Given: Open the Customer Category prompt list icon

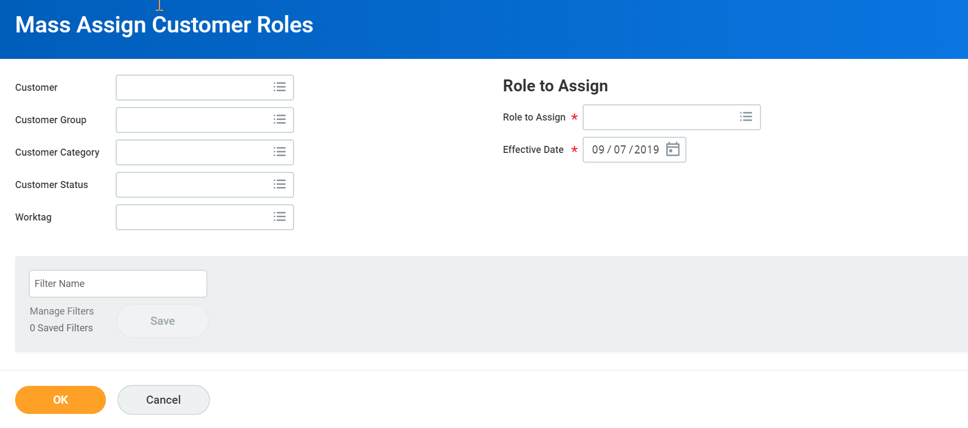Looking at the screenshot, I should (x=280, y=152).
